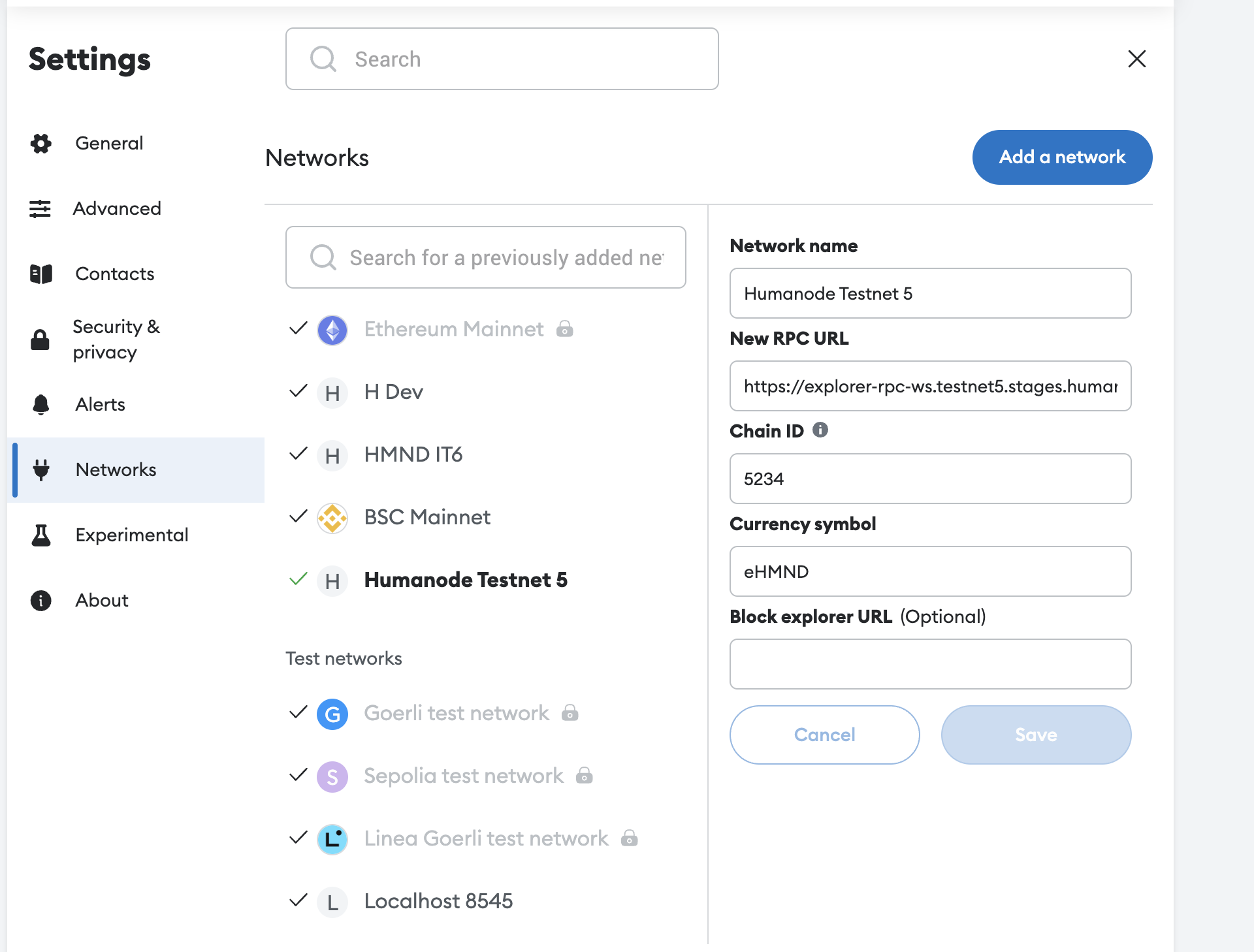Image resolution: width=1254 pixels, height=952 pixels.
Task: Focus the Block explorer URL field
Action: coord(930,664)
